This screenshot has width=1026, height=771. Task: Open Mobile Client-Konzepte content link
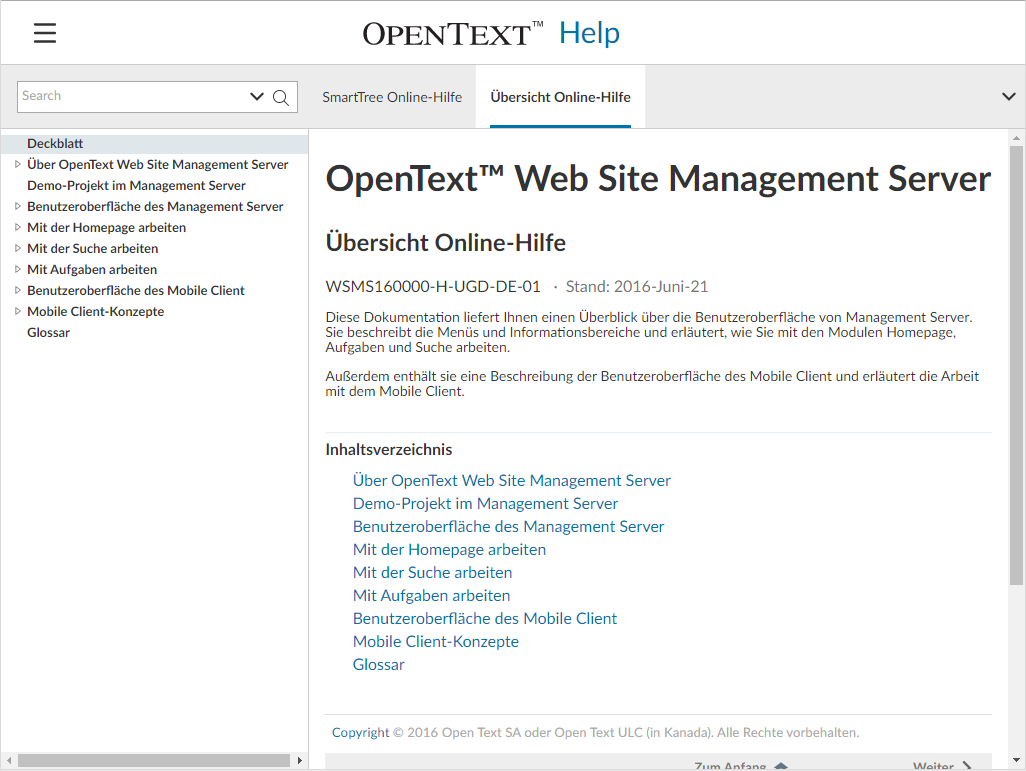(x=436, y=641)
